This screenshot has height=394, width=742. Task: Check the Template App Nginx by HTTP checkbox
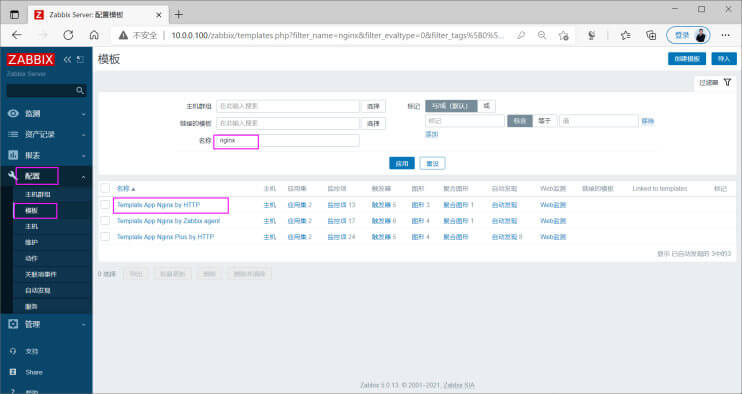coord(105,205)
